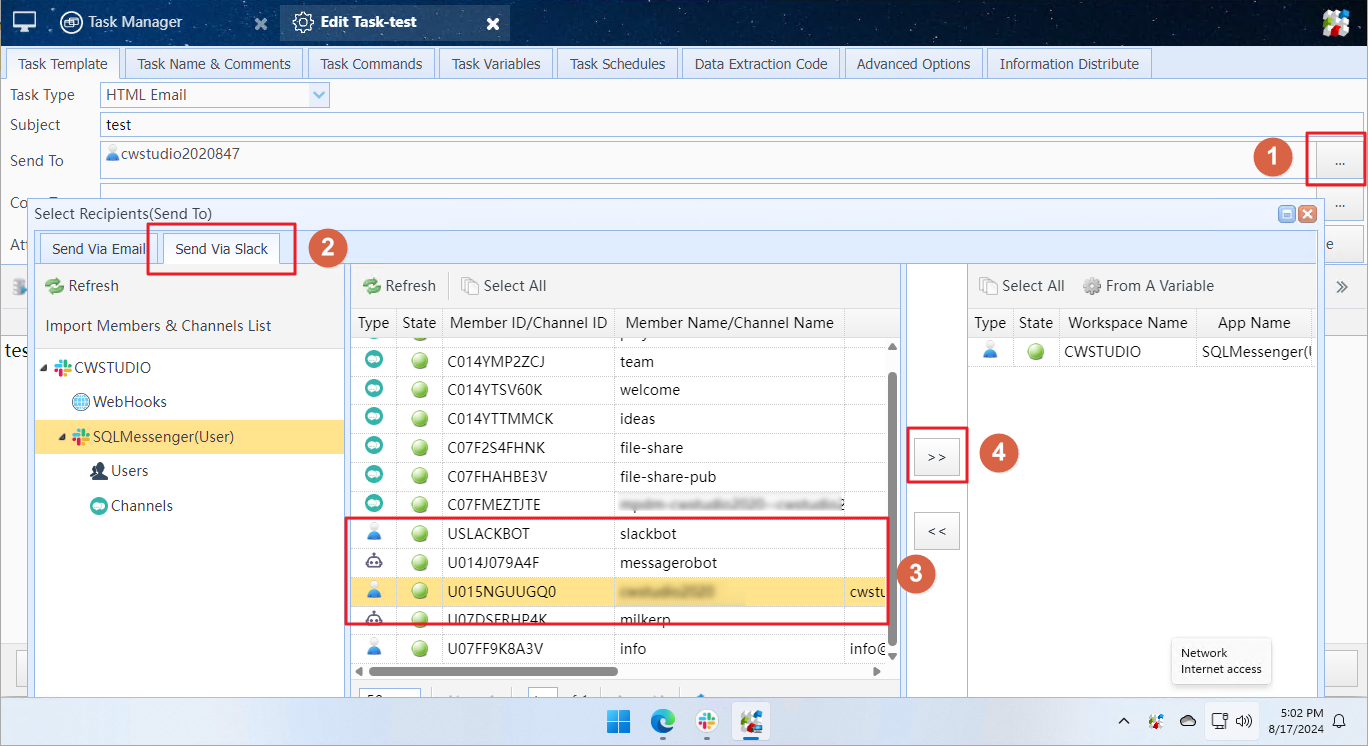Click the horizontal scrollbar of the members list

point(493,672)
